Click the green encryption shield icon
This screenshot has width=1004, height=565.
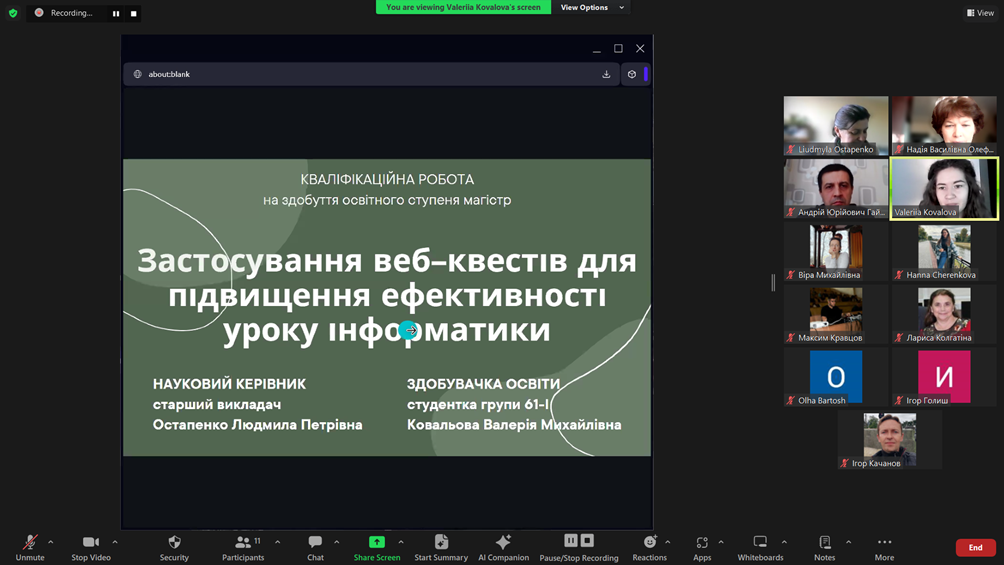click(13, 13)
